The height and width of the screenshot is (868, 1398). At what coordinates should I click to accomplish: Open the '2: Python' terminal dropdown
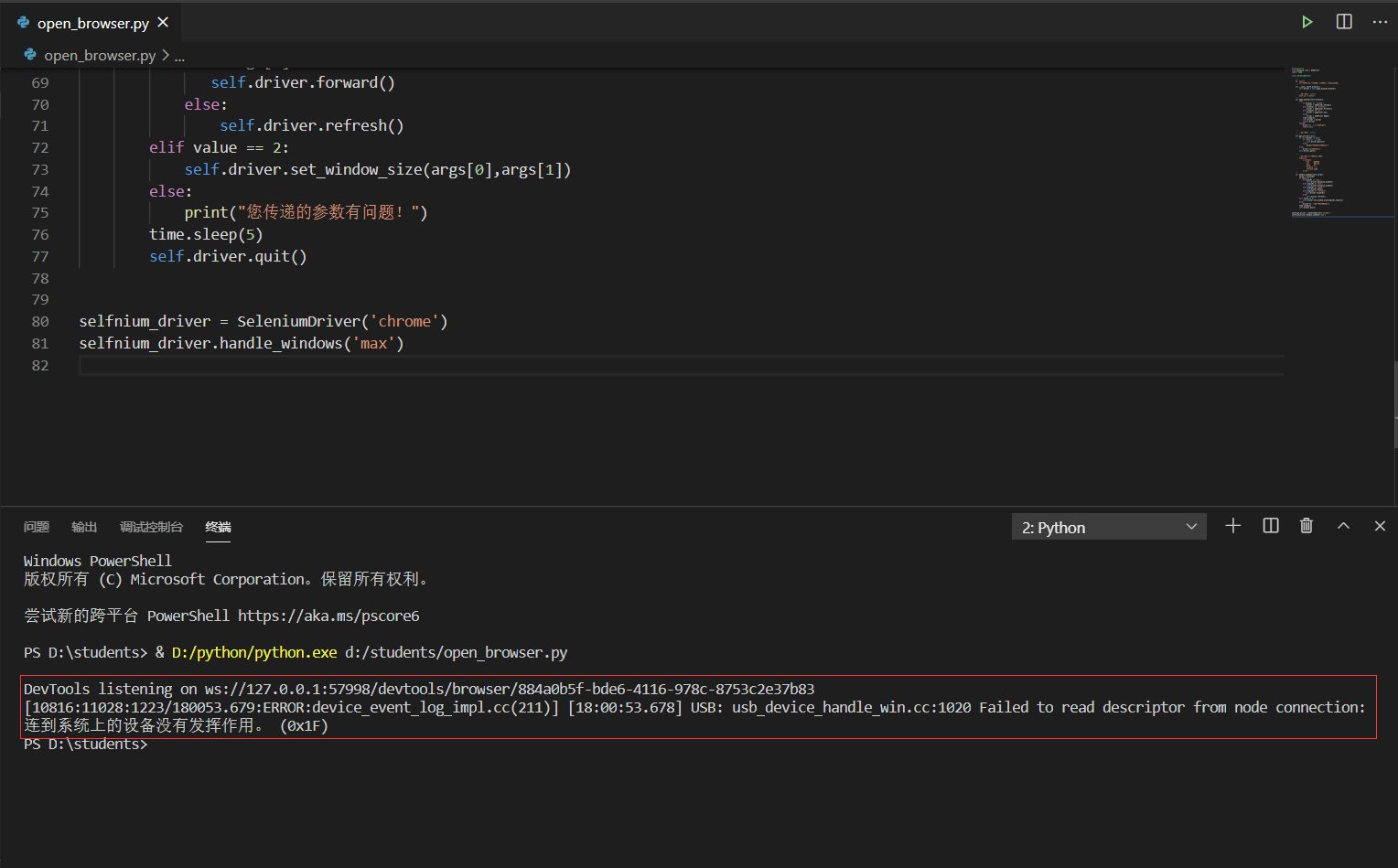pyautogui.click(x=1109, y=527)
